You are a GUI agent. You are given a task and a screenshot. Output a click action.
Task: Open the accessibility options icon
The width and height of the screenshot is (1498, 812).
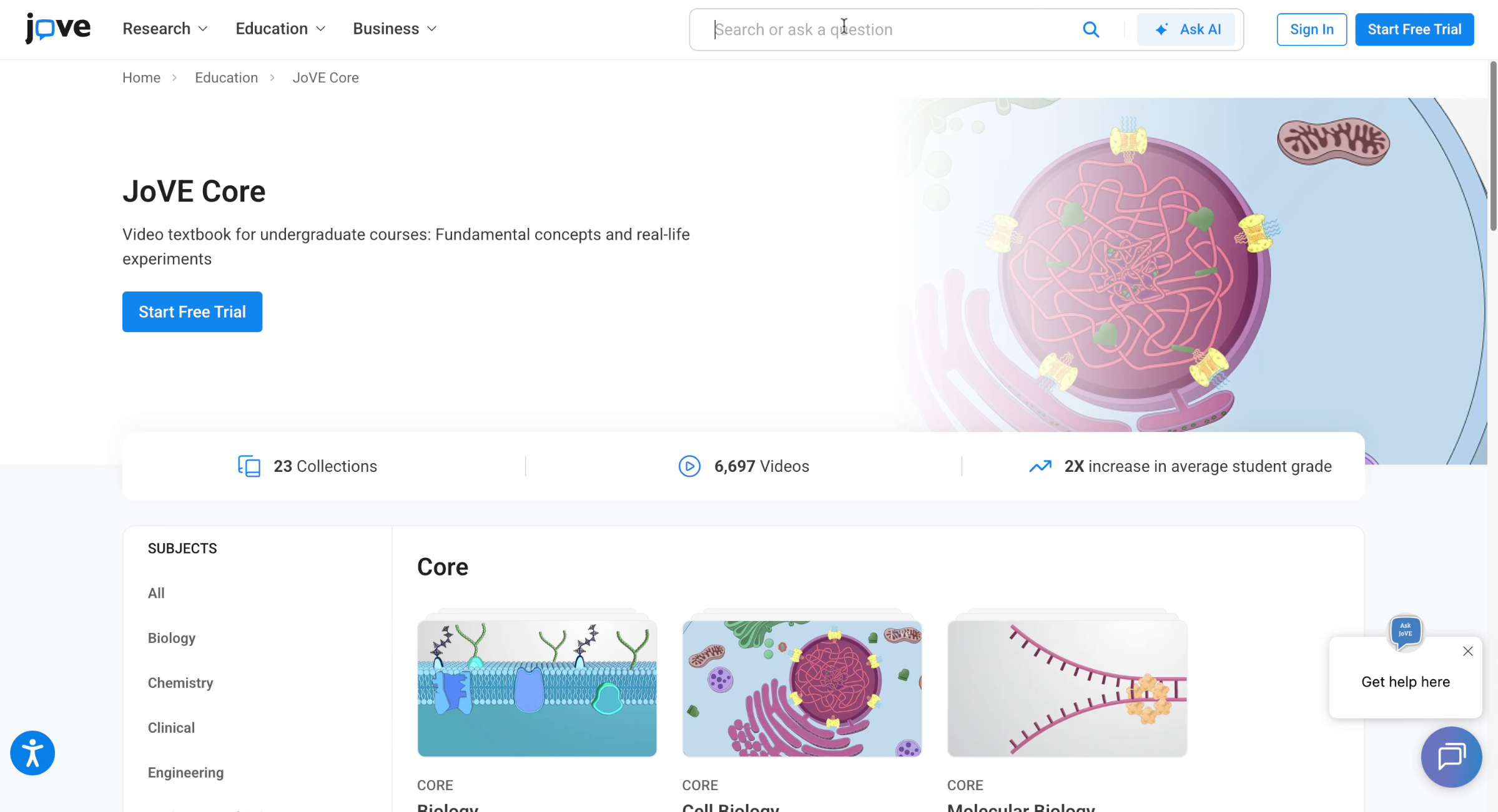[x=32, y=753]
